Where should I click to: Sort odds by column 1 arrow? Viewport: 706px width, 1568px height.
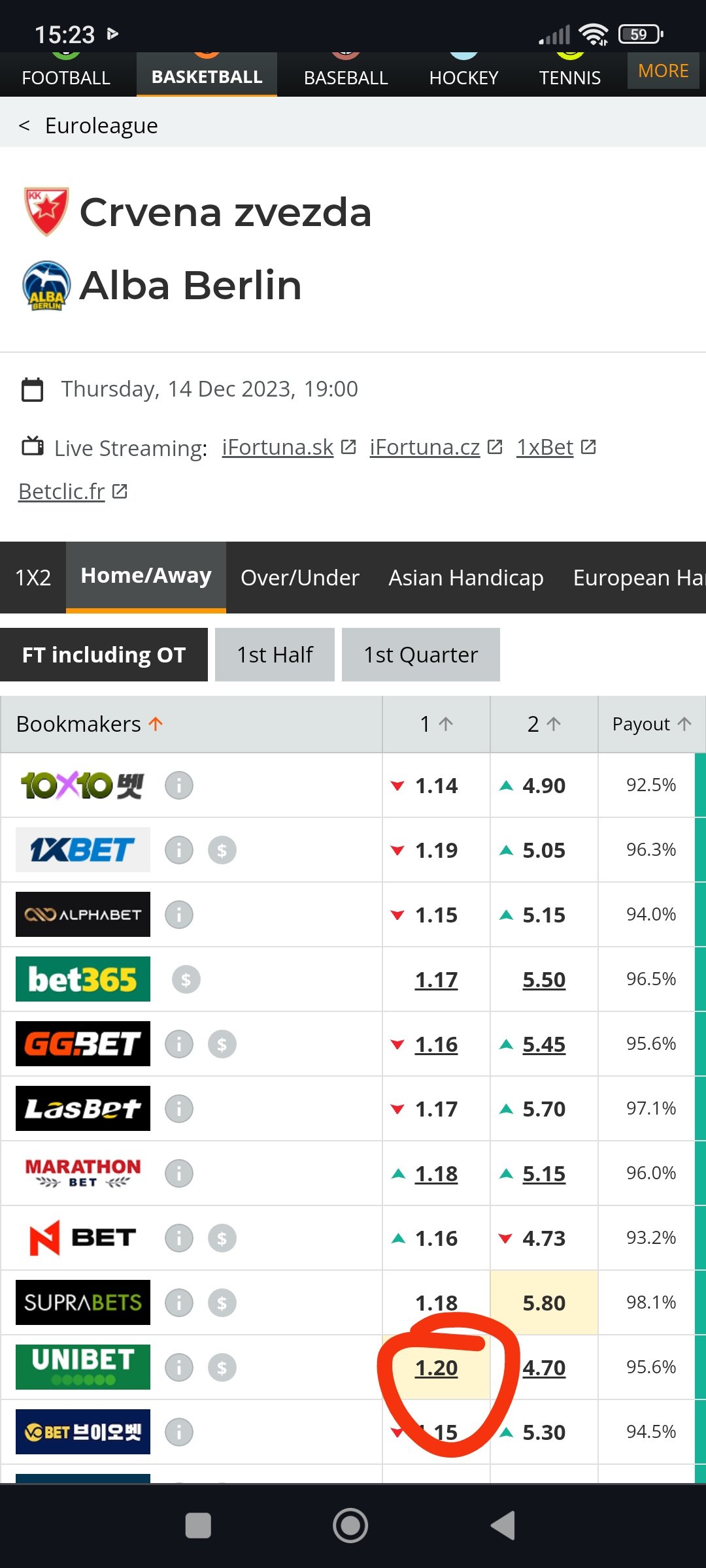tap(446, 724)
